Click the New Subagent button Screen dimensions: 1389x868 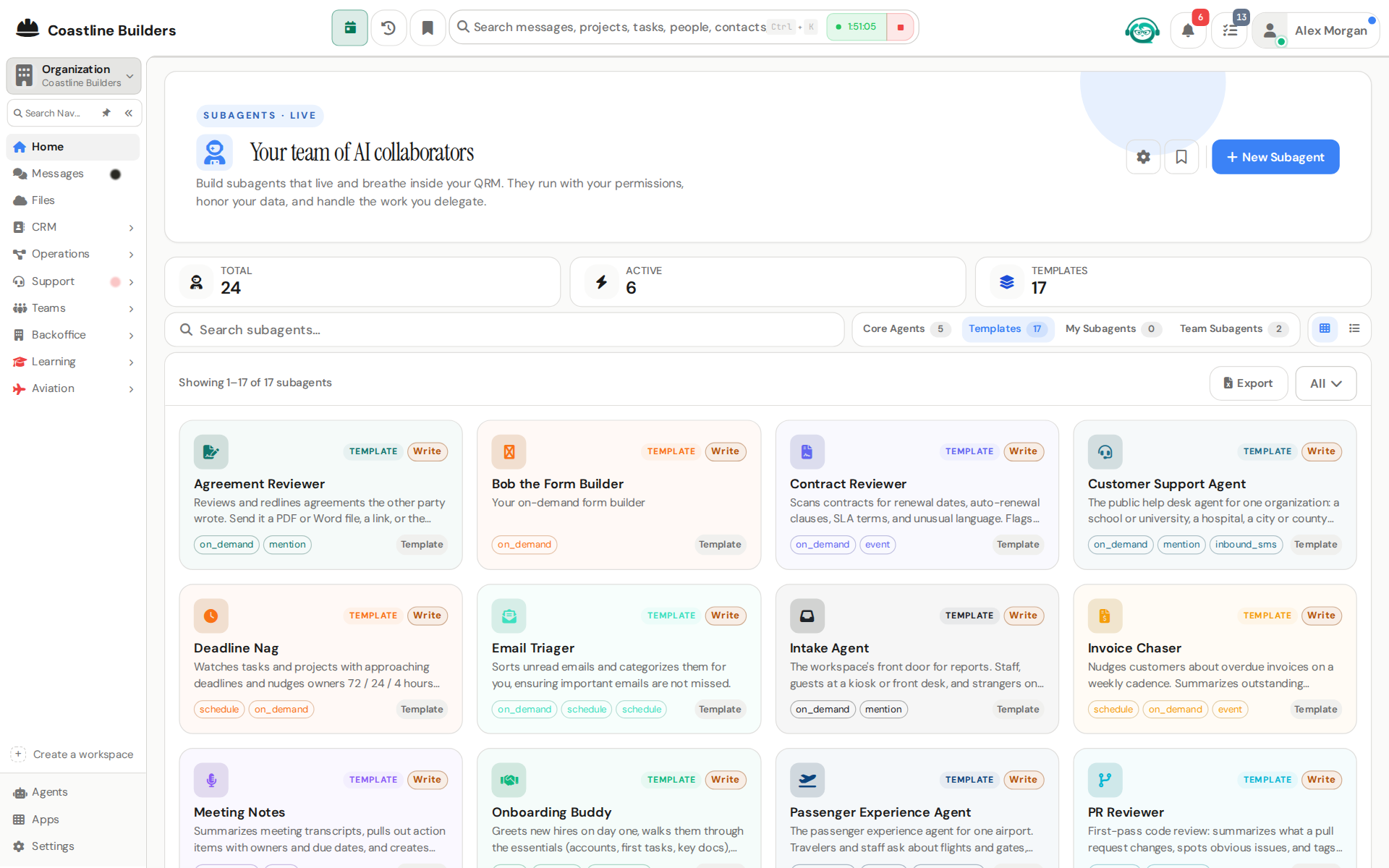(1275, 157)
